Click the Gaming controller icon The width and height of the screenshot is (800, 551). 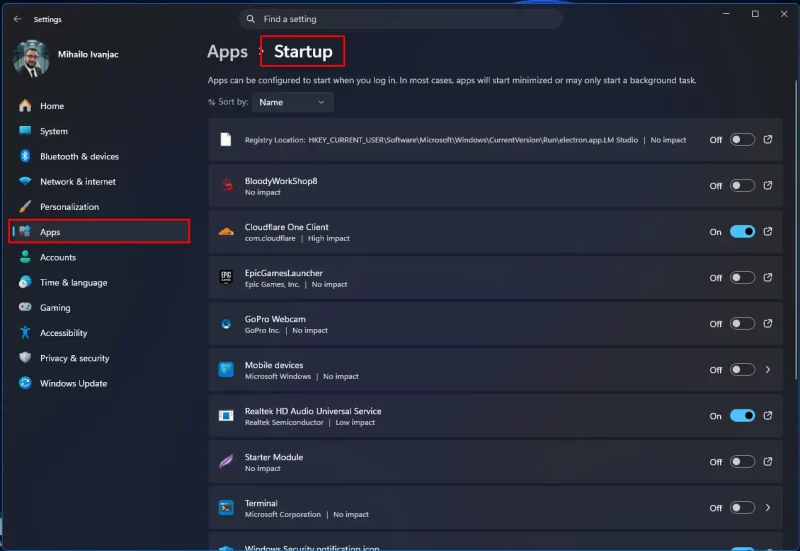point(25,307)
